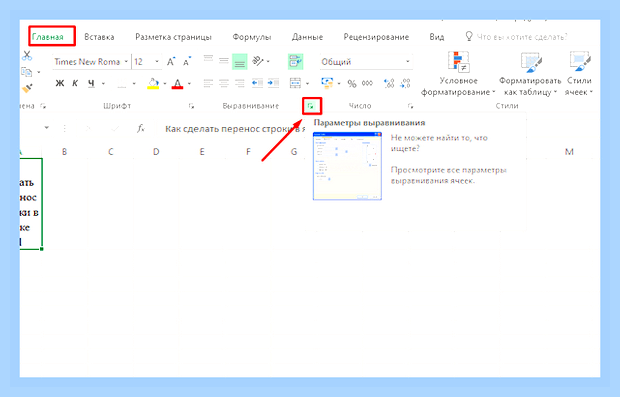Viewport: 620px width, 397px height.
Task: Expand the Merge cells dropdown arrow
Action: click(x=307, y=83)
